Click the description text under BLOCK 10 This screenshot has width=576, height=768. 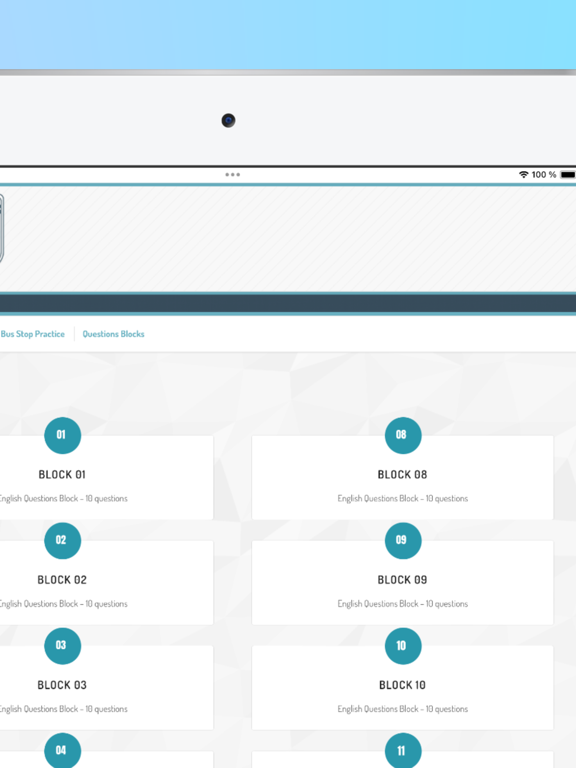point(403,709)
